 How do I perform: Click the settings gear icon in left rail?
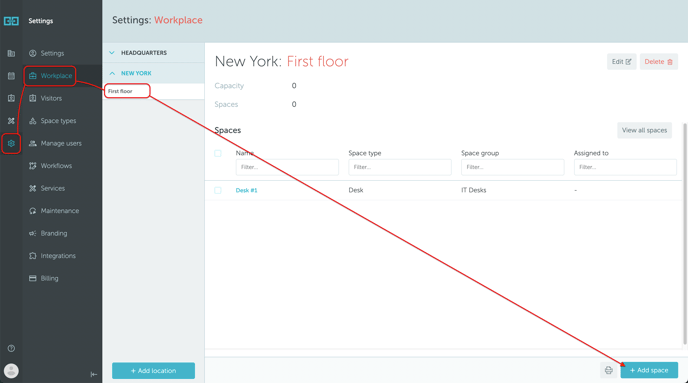point(11,143)
